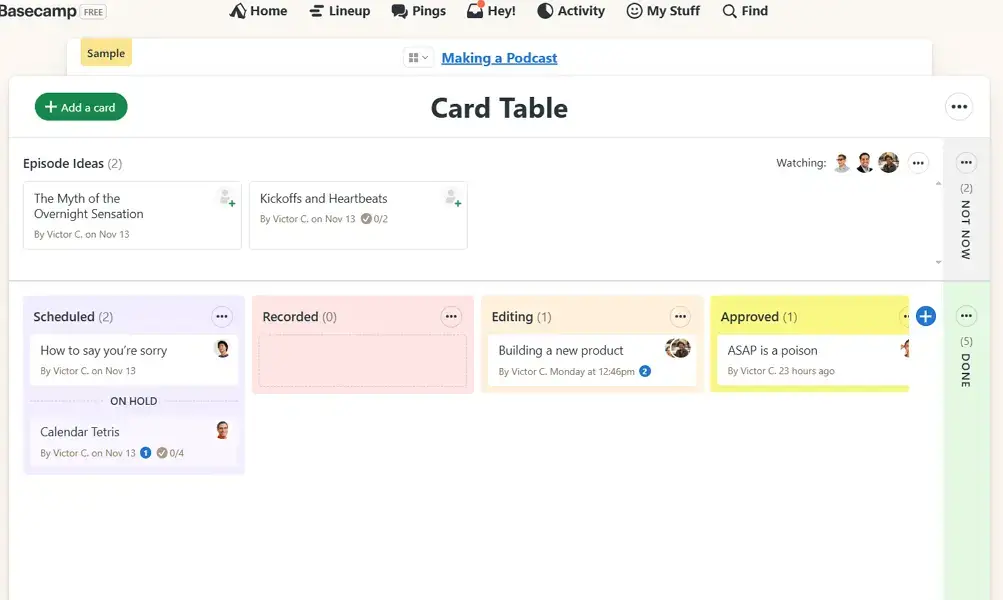Open Scheduled column options ellipsis

[x=222, y=316]
